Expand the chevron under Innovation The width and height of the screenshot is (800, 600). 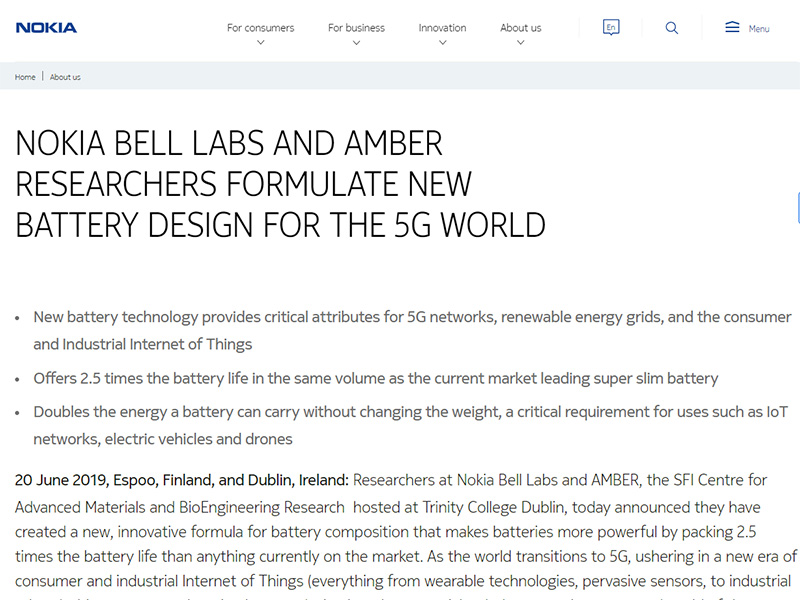tap(442, 43)
